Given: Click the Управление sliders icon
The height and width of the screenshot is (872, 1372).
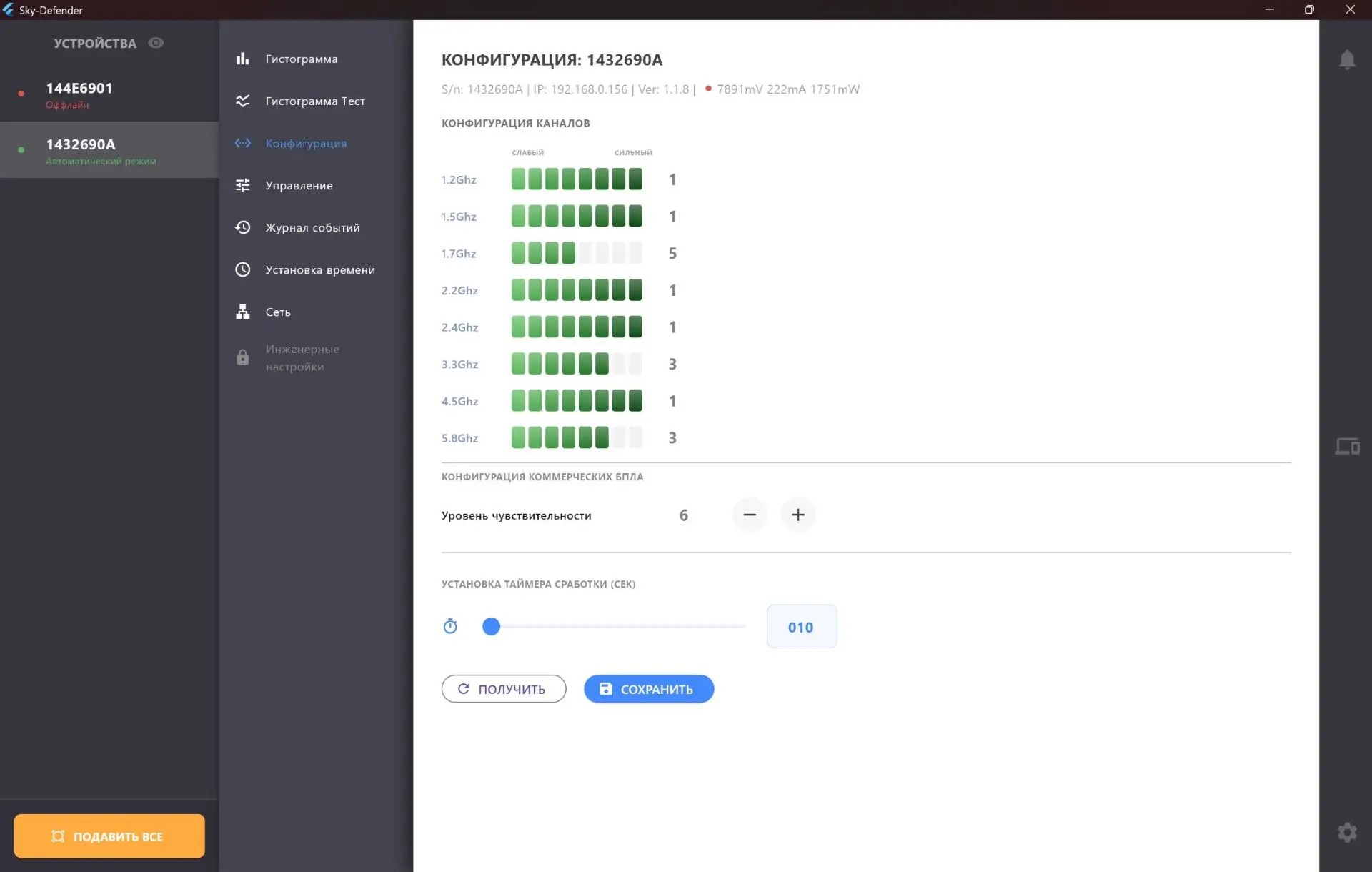Looking at the screenshot, I should [x=243, y=185].
